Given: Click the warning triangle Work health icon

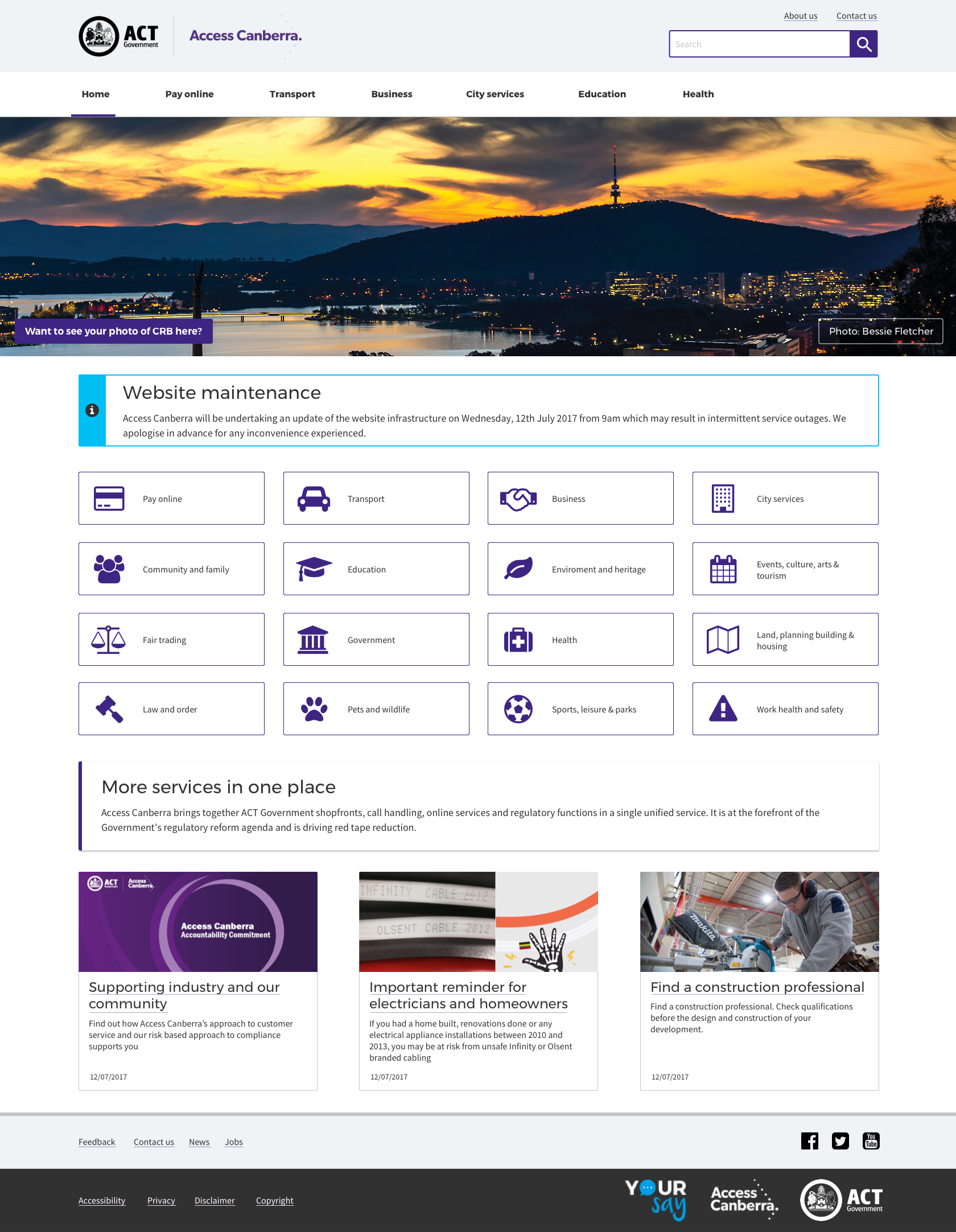Looking at the screenshot, I should click(x=723, y=709).
